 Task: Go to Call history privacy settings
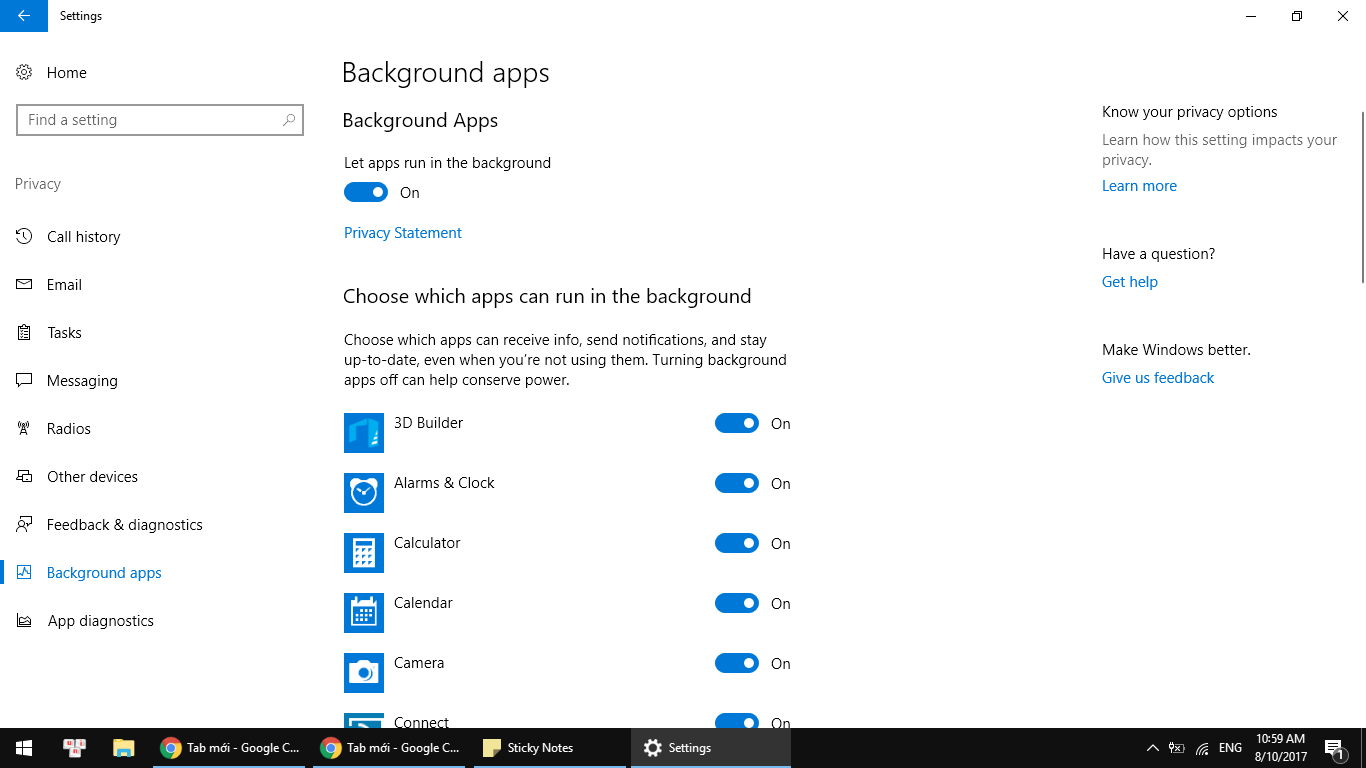point(83,237)
